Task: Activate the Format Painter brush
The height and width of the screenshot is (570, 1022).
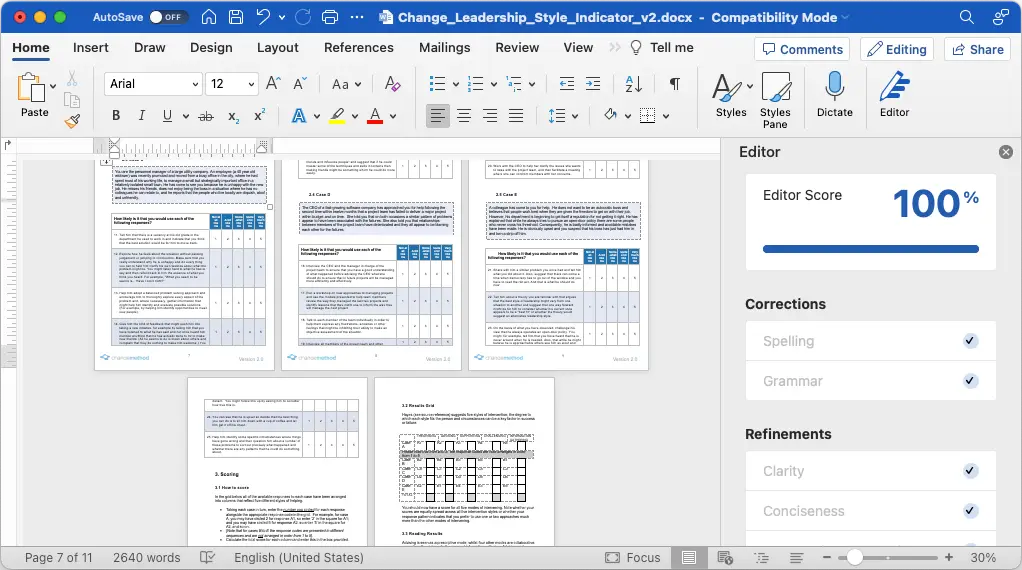Action: click(x=72, y=121)
